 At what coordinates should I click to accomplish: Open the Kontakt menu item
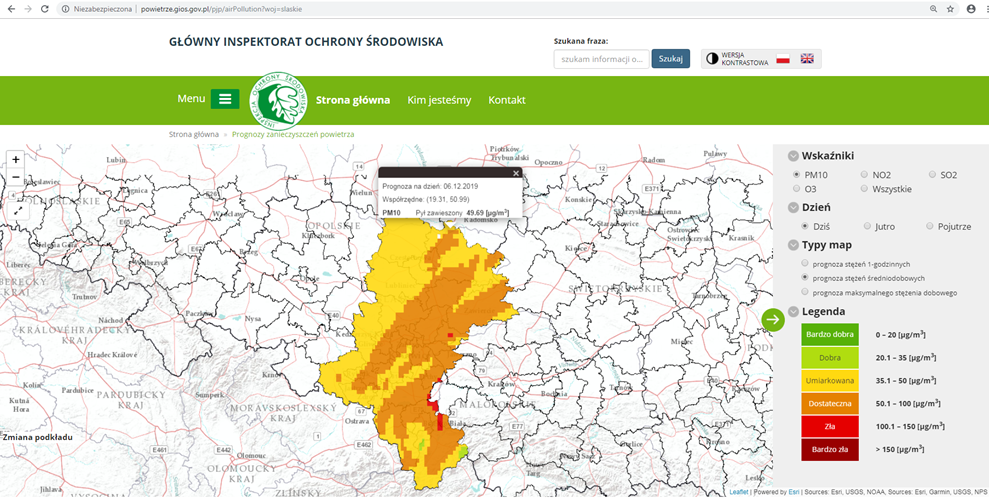point(507,100)
